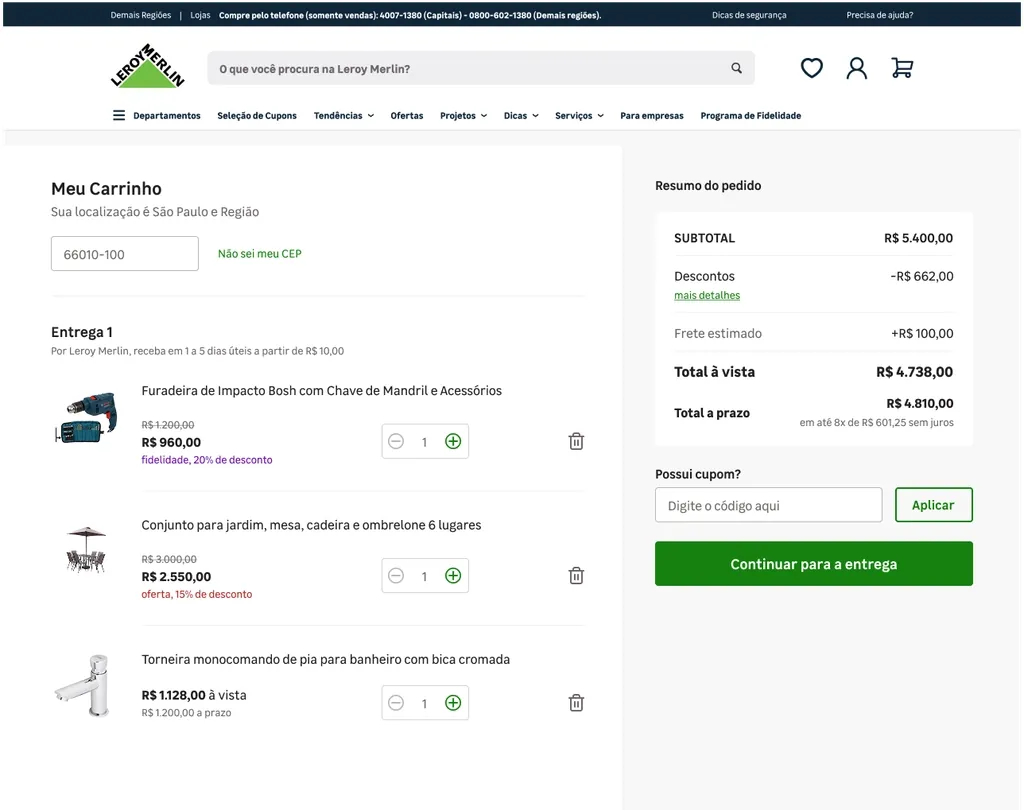Open Torneira monocomando product title
The image size is (1024, 810).
click(326, 659)
